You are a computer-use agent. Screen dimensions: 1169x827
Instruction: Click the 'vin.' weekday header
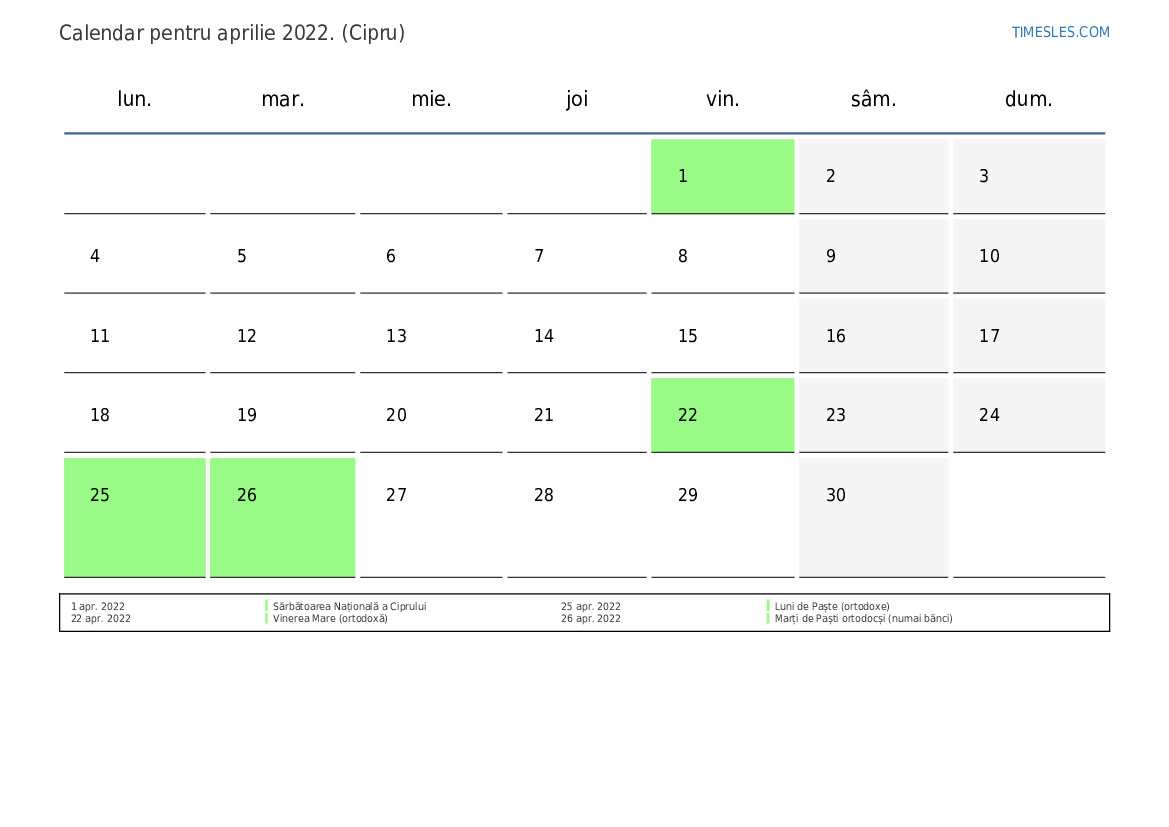(722, 99)
